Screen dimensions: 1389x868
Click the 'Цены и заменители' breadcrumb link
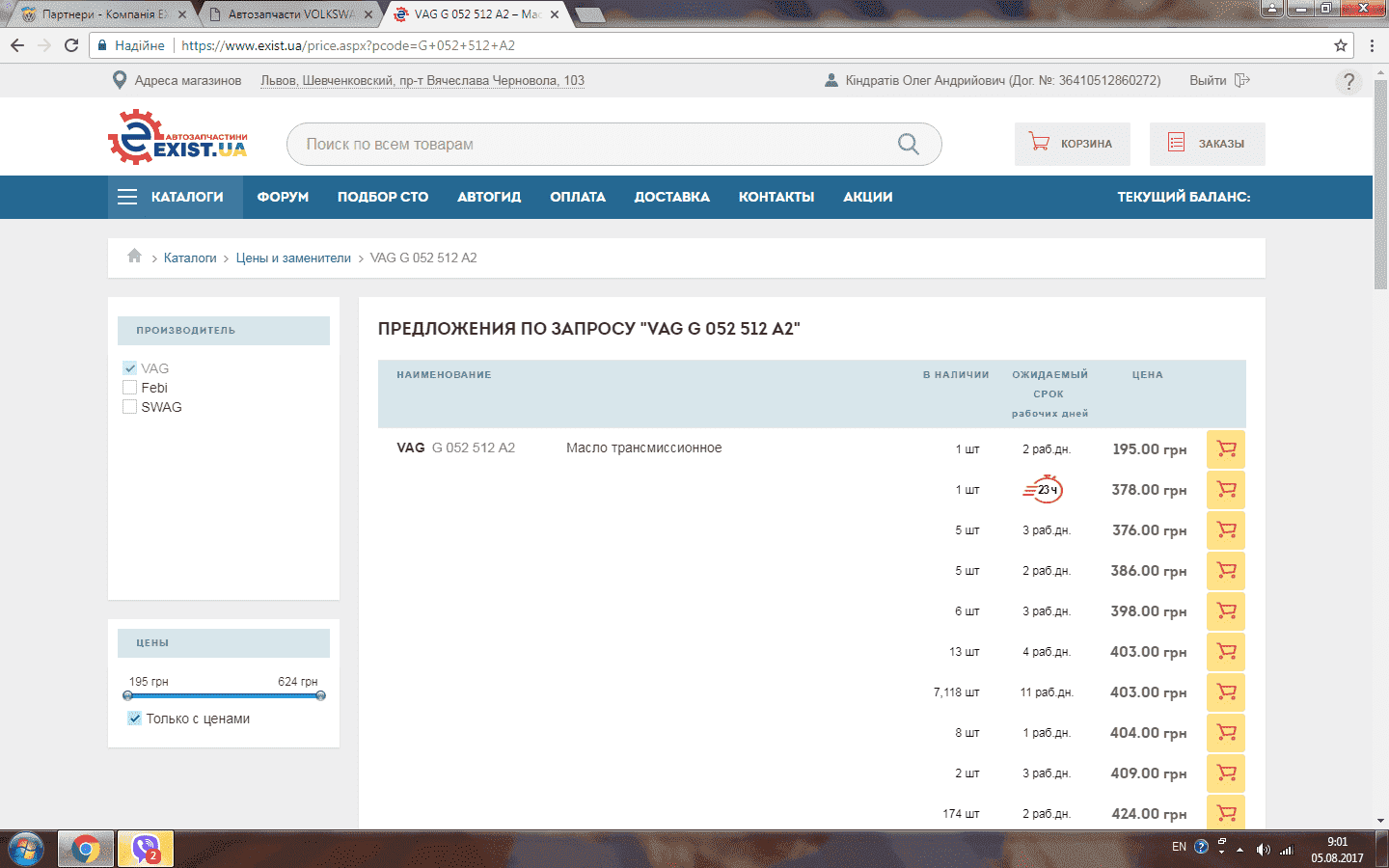click(x=293, y=258)
